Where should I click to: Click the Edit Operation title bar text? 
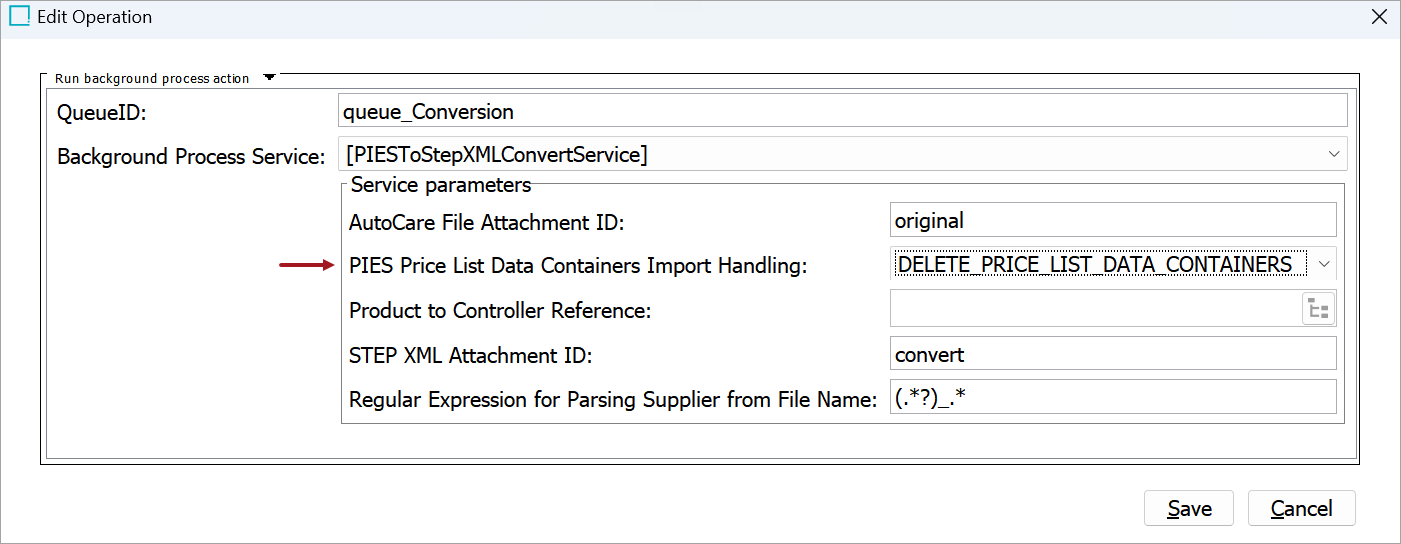(95, 17)
